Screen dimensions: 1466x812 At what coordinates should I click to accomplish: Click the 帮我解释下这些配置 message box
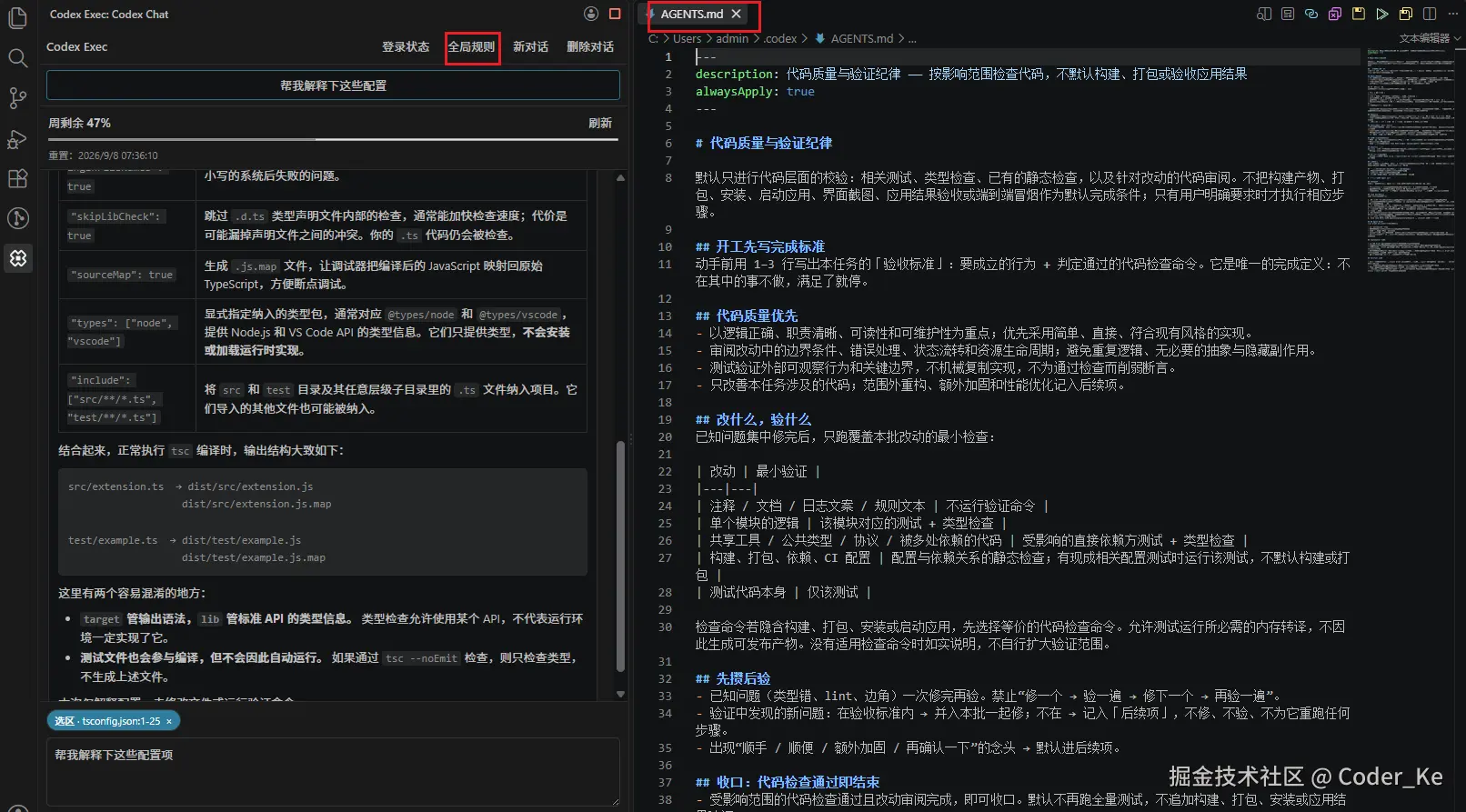pyautogui.click(x=333, y=85)
